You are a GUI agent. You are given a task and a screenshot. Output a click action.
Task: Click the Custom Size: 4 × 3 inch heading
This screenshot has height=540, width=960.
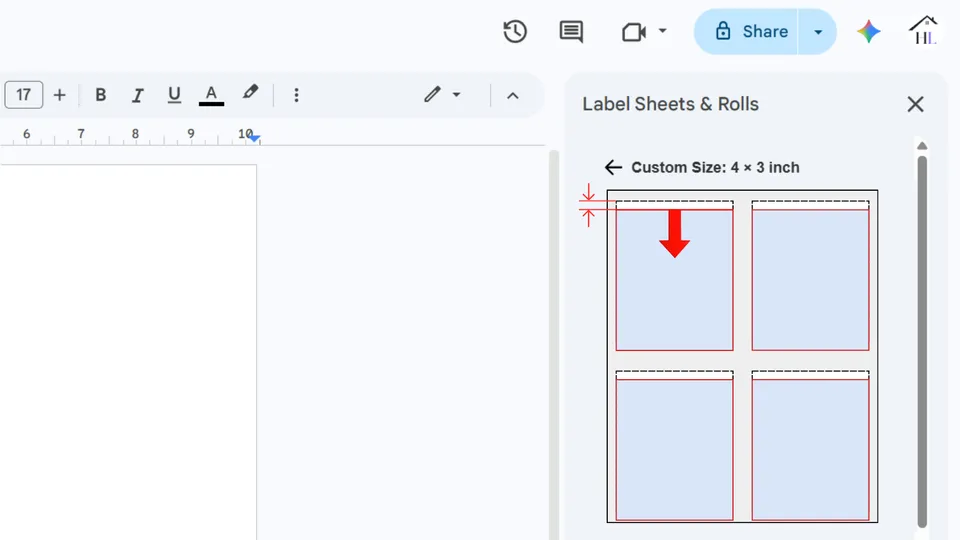coord(715,167)
